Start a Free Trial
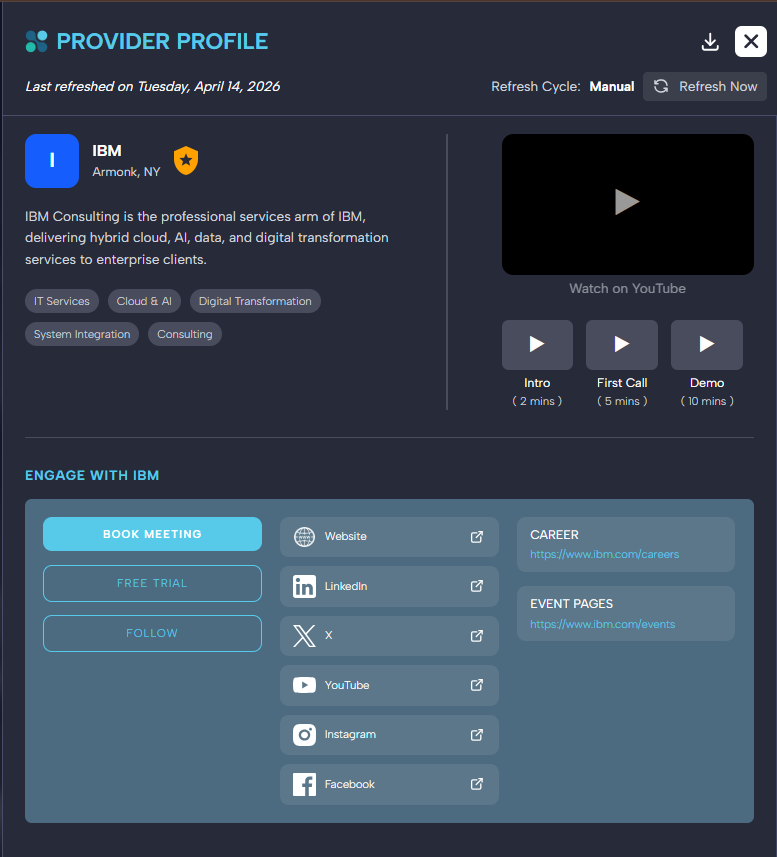The width and height of the screenshot is (777, 857). pos(152,583)
